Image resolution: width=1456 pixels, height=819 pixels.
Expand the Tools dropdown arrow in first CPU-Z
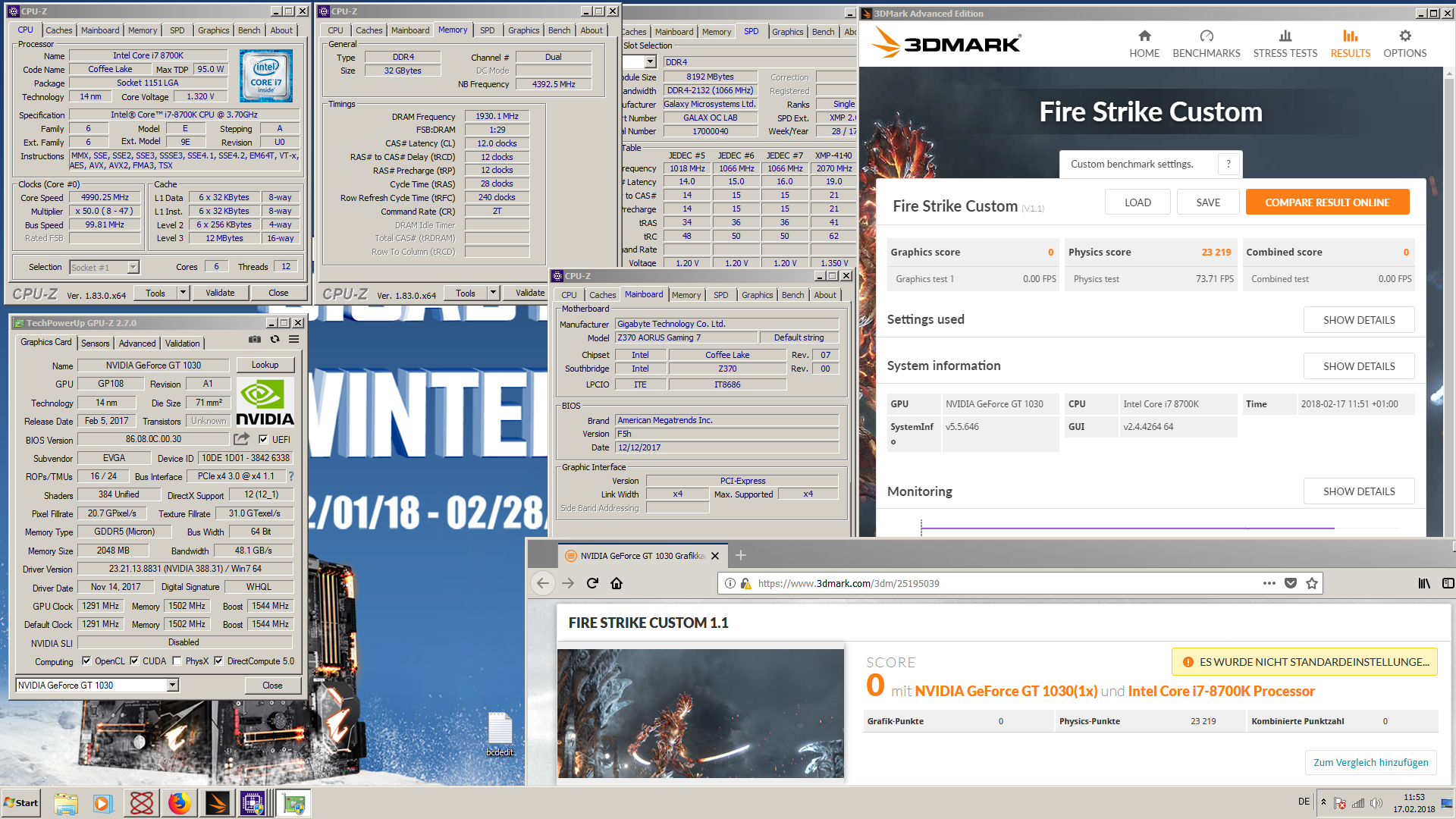183,293
